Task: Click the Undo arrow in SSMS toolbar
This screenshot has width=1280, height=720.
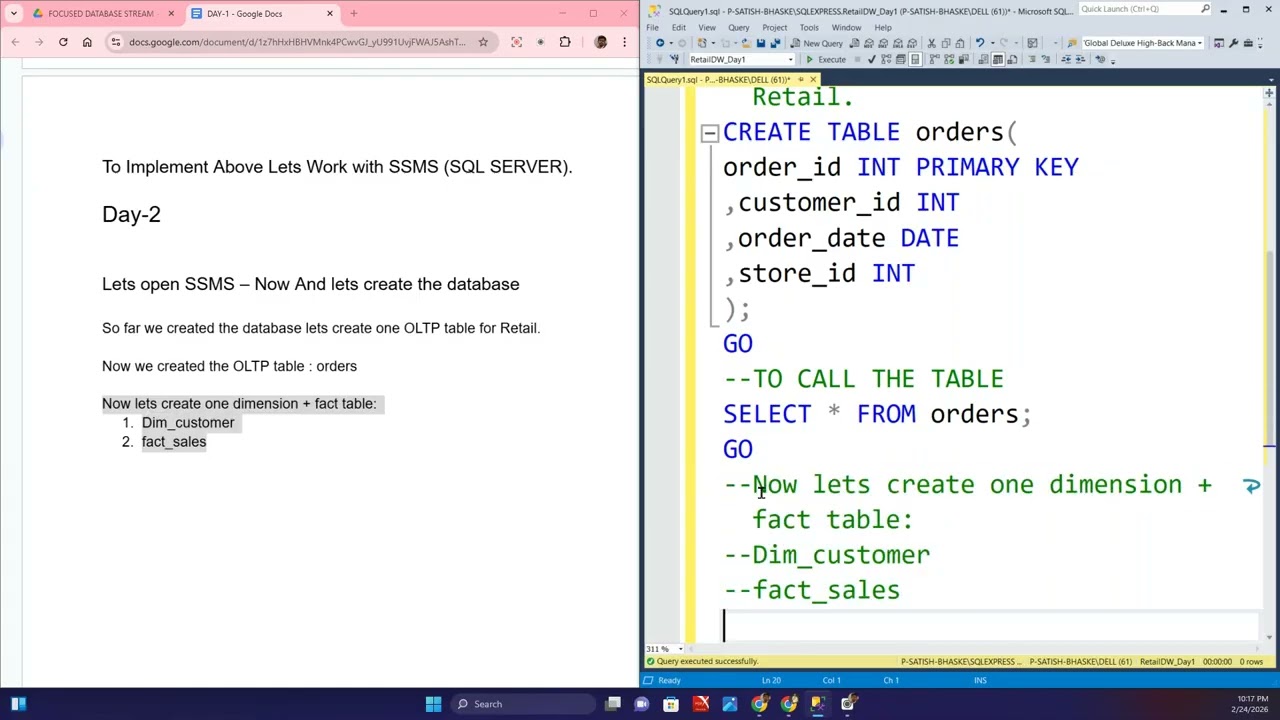Action: (x=980, y=43)
